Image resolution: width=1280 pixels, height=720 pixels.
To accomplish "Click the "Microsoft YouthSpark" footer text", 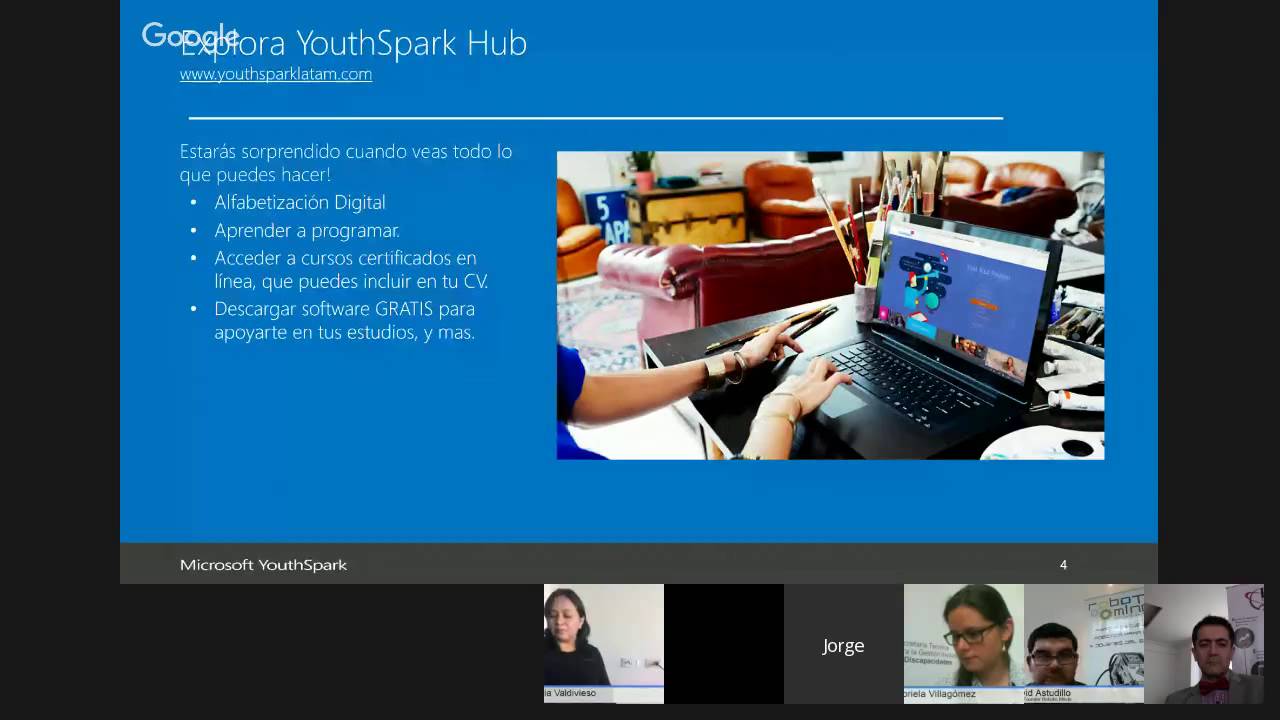I will tap(263, 565).
